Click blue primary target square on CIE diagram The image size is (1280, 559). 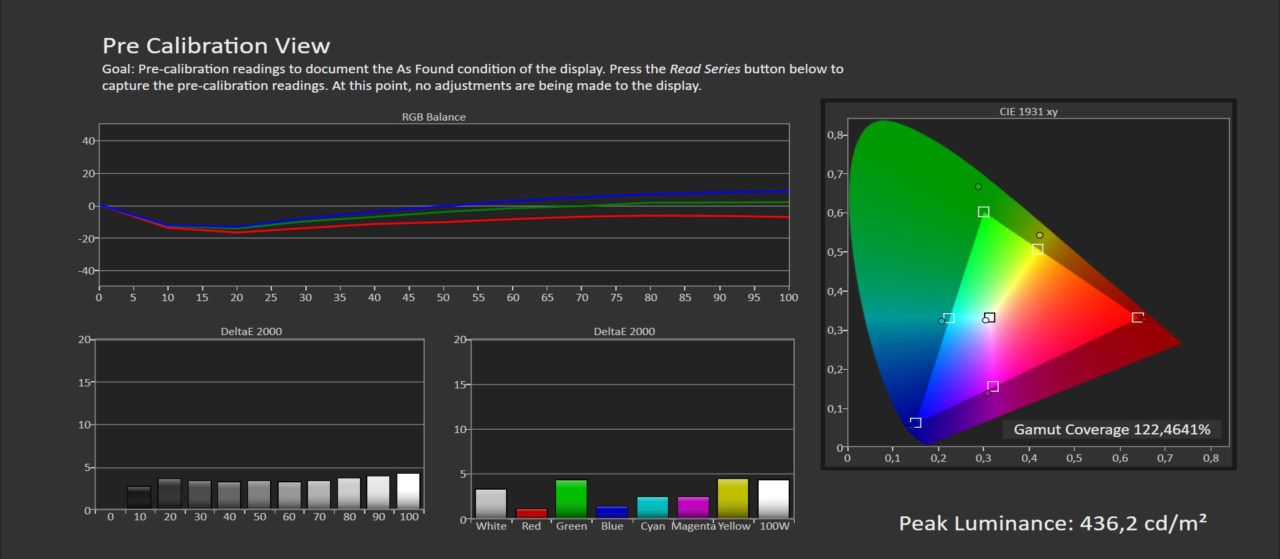915,423
